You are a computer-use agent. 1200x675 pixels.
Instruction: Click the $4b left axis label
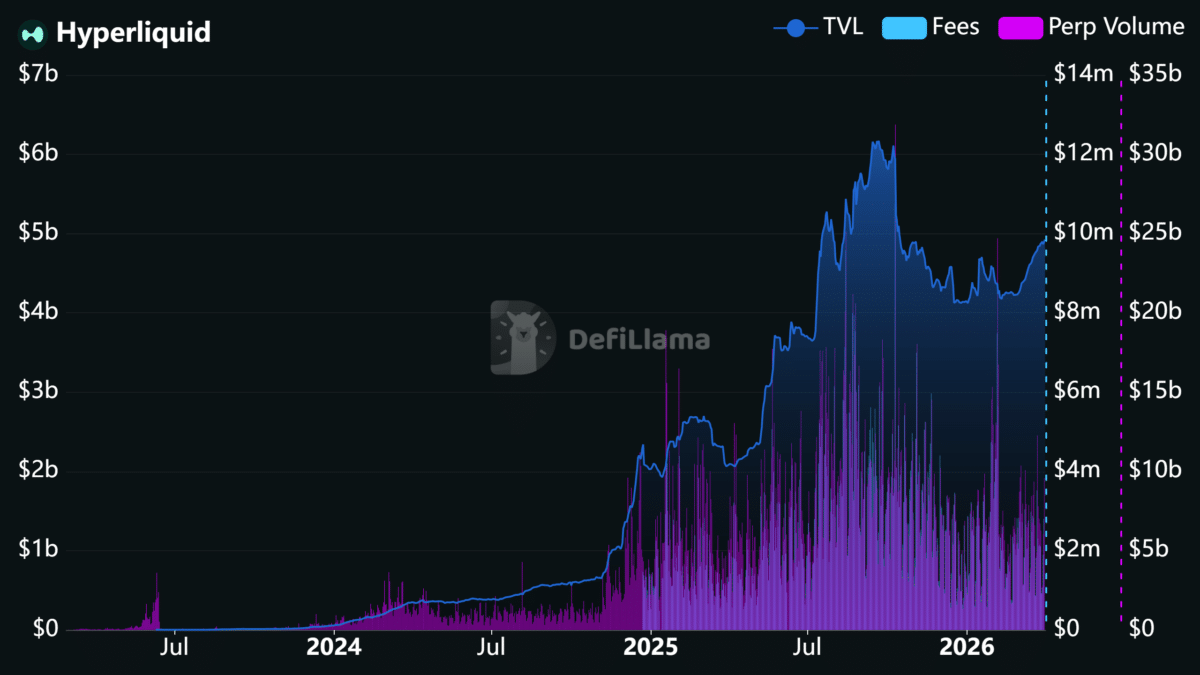coord(38,312)
